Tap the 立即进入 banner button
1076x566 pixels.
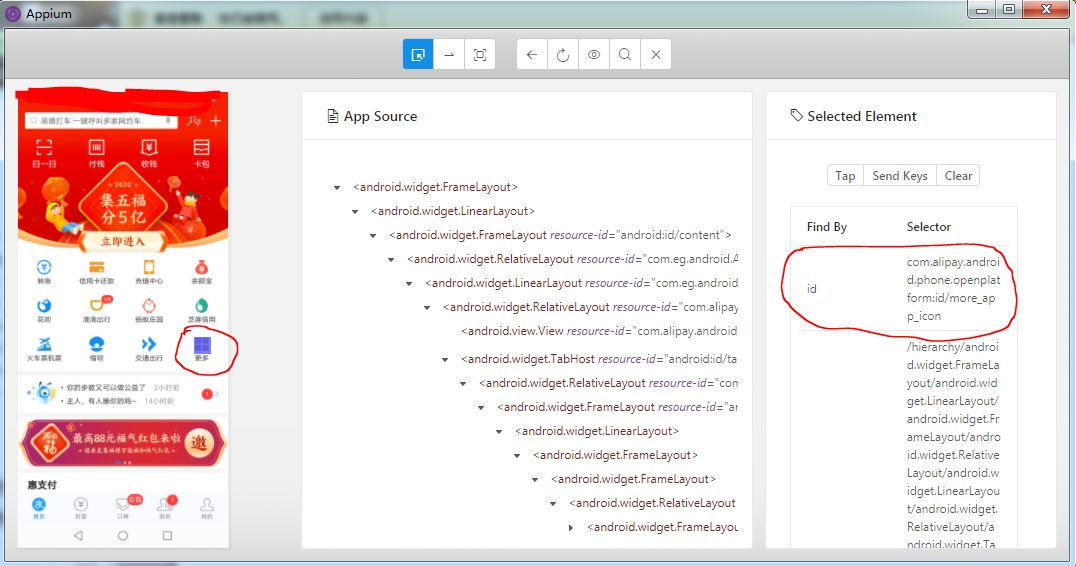(x=123, y=241)
